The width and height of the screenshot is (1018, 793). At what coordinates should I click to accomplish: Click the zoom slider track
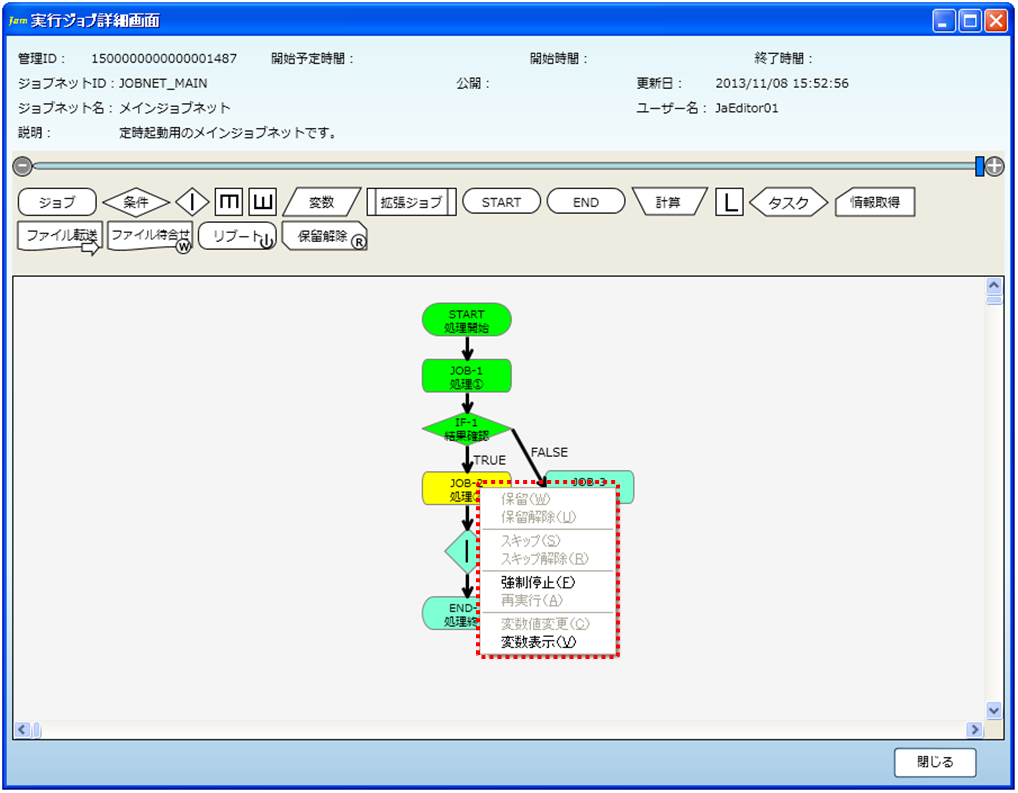(504, 166)
